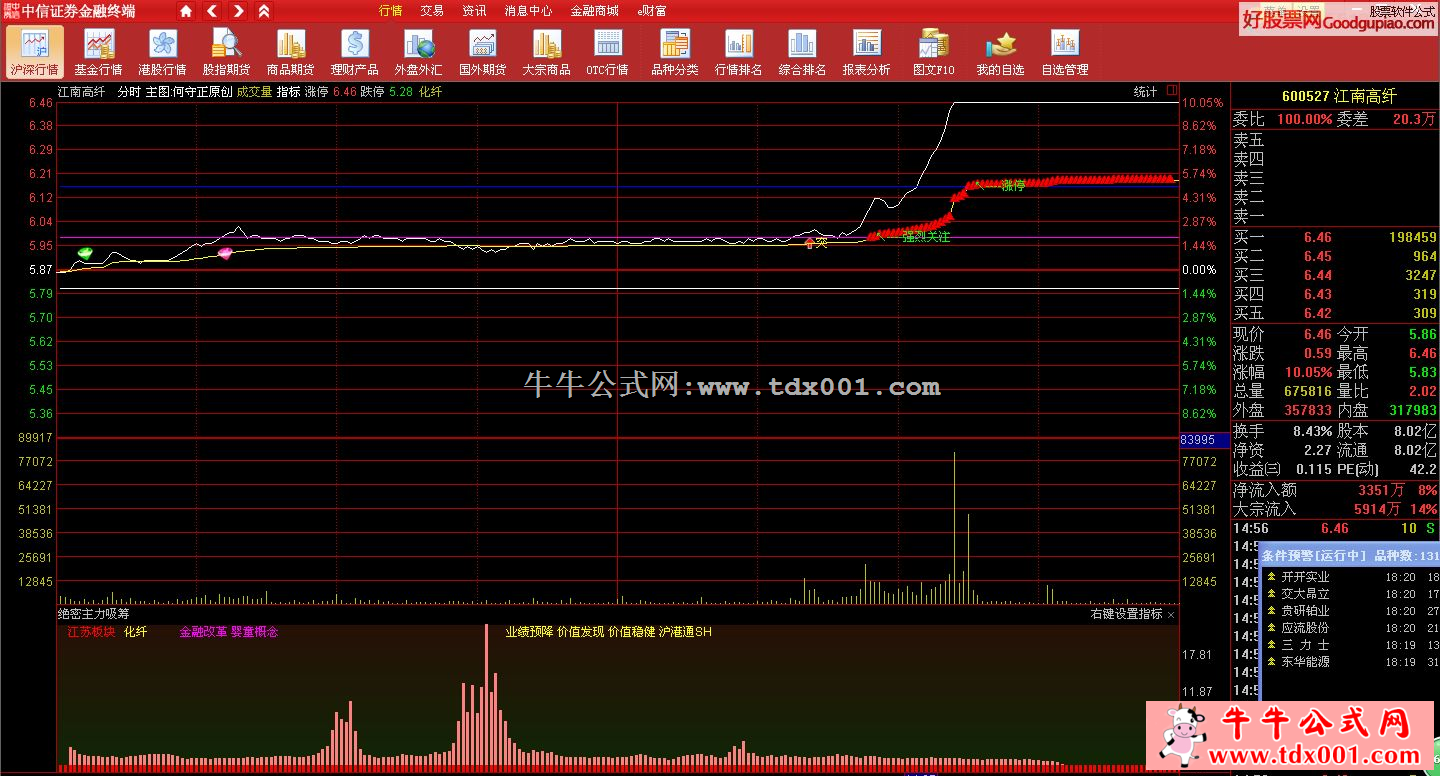
Task: Go back with the left arrow button
Action: coord(212,11)
